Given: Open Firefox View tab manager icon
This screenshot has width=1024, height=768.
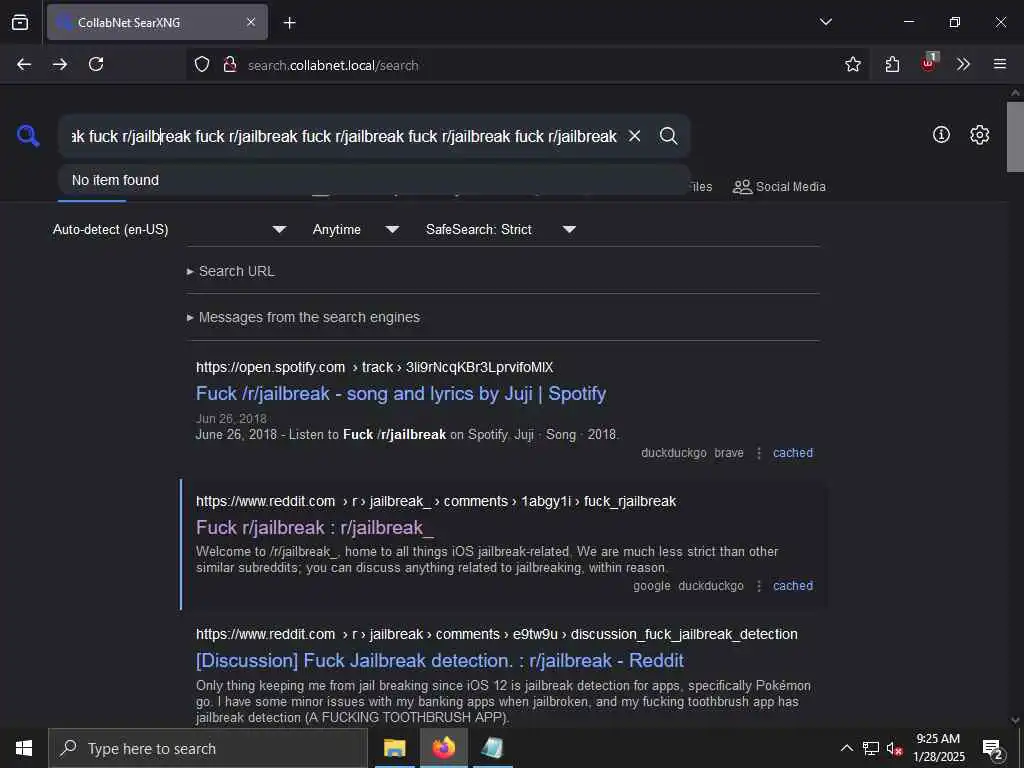Looking at the screenshot, I should click(20, 22).
